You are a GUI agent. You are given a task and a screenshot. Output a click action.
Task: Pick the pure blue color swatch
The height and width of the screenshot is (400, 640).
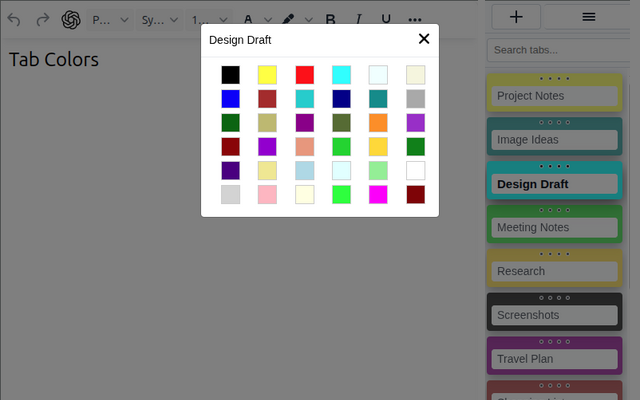coord(231,99)
